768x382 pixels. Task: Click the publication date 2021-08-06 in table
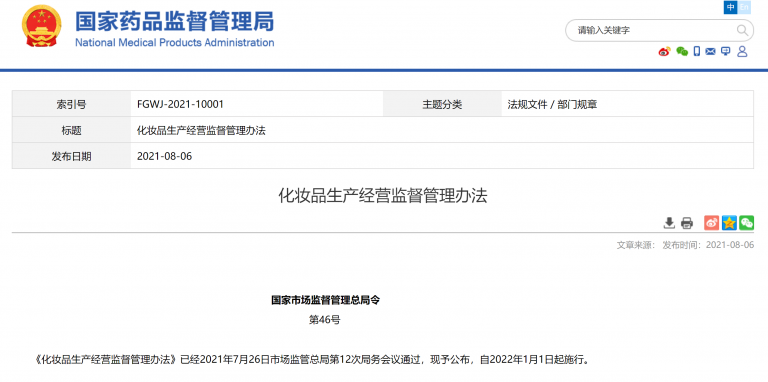coord(165,156)
